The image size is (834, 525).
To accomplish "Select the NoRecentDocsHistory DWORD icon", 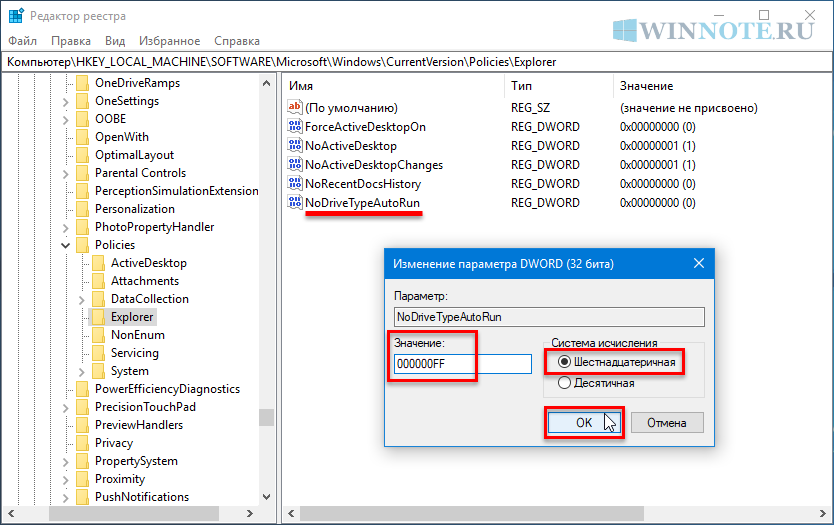I will point(295,184).
